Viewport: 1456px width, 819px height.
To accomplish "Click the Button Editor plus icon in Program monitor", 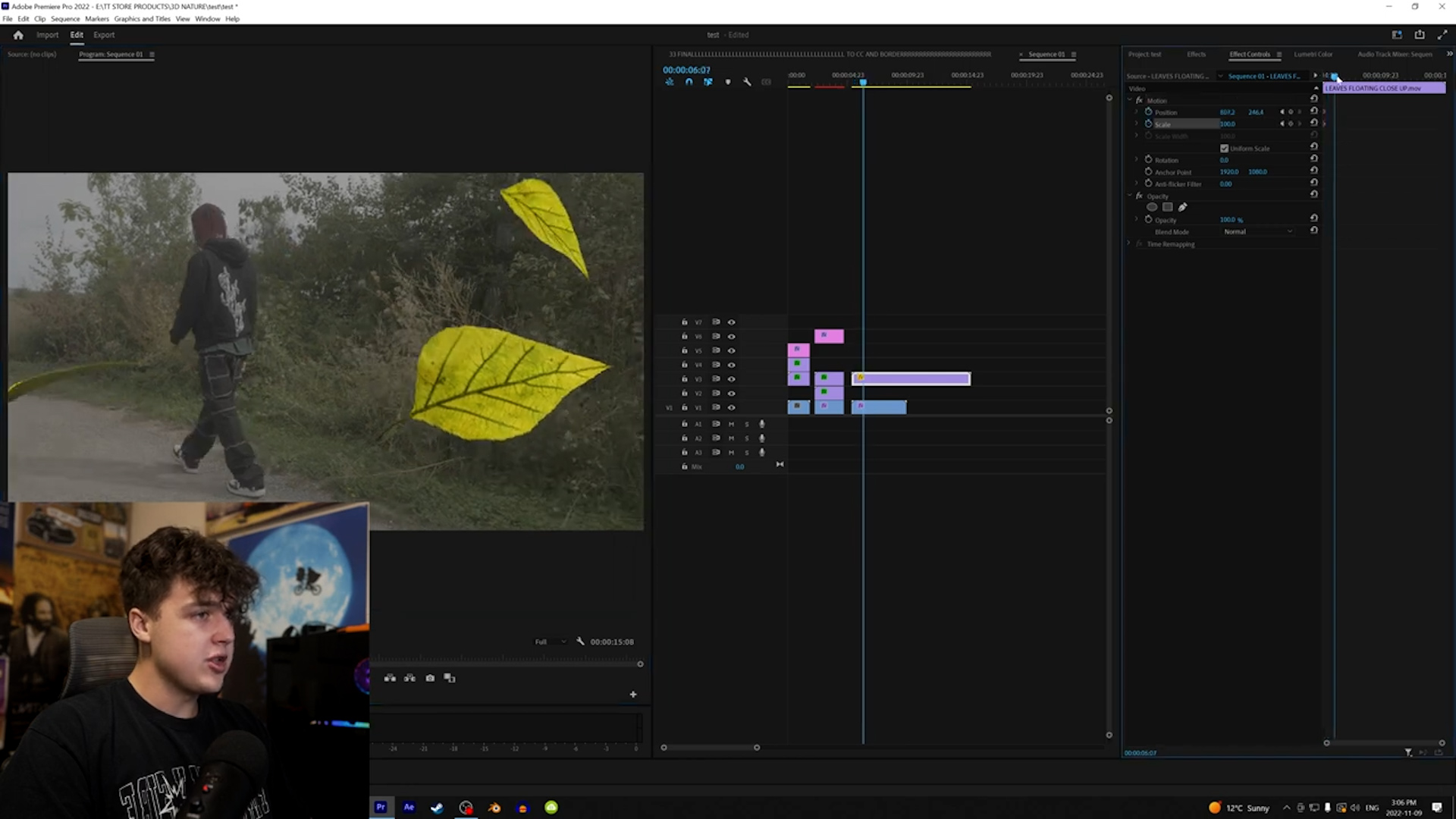I will pyautogui.click(x=633, y=695).
